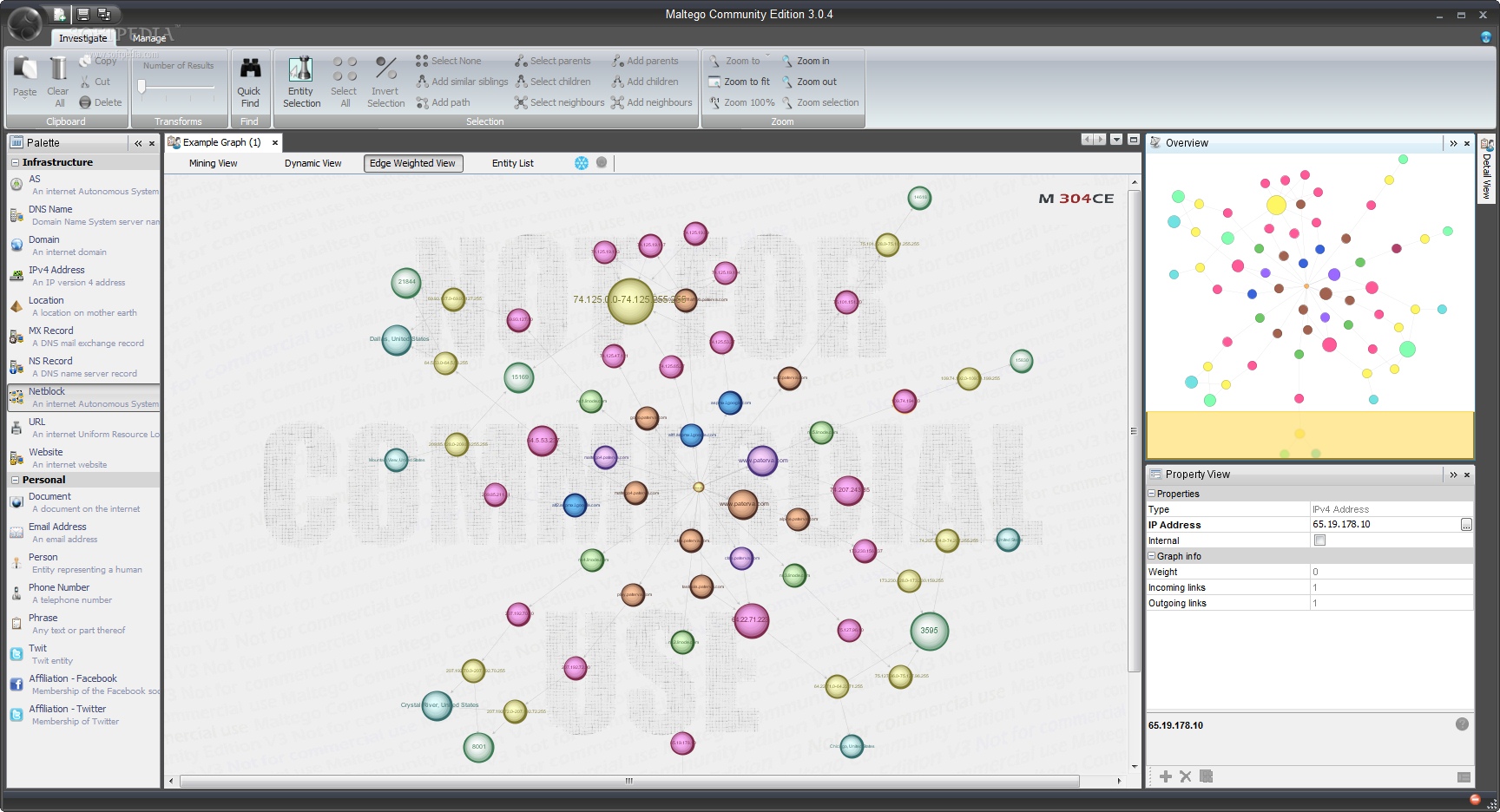Select the DNS Name palette entity
Viewport: 1500px width, 812px height.
tap(83, 215)
